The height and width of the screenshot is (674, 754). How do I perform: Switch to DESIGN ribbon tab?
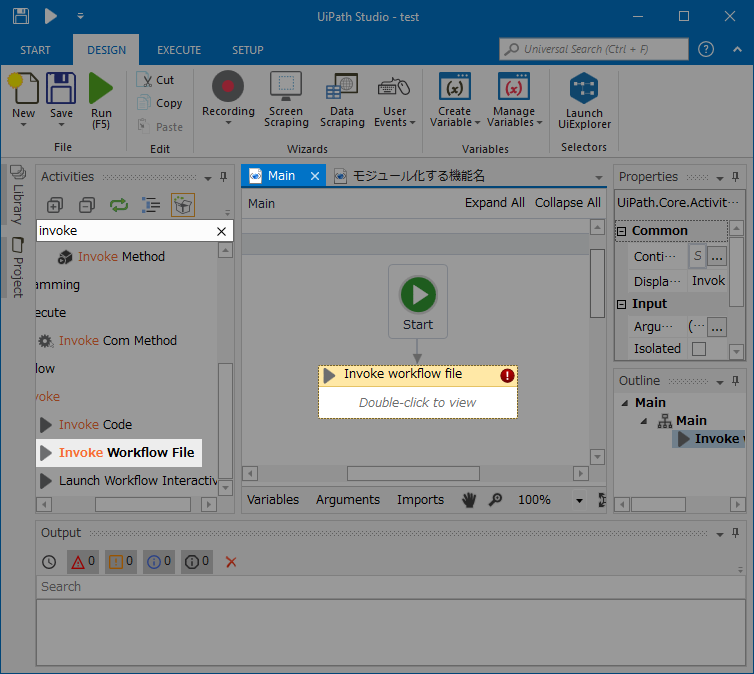pyautogui.click(x=106, y=50)
